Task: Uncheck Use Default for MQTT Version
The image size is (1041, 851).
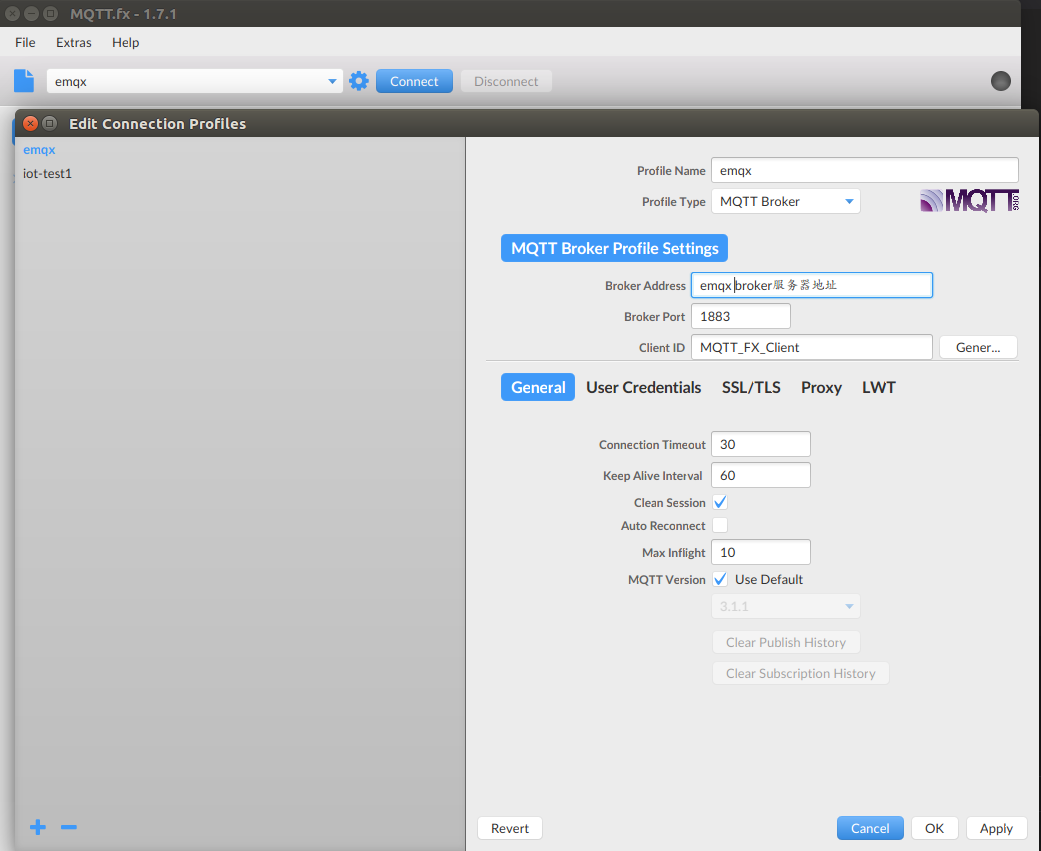Action: [x=719, y=579]
